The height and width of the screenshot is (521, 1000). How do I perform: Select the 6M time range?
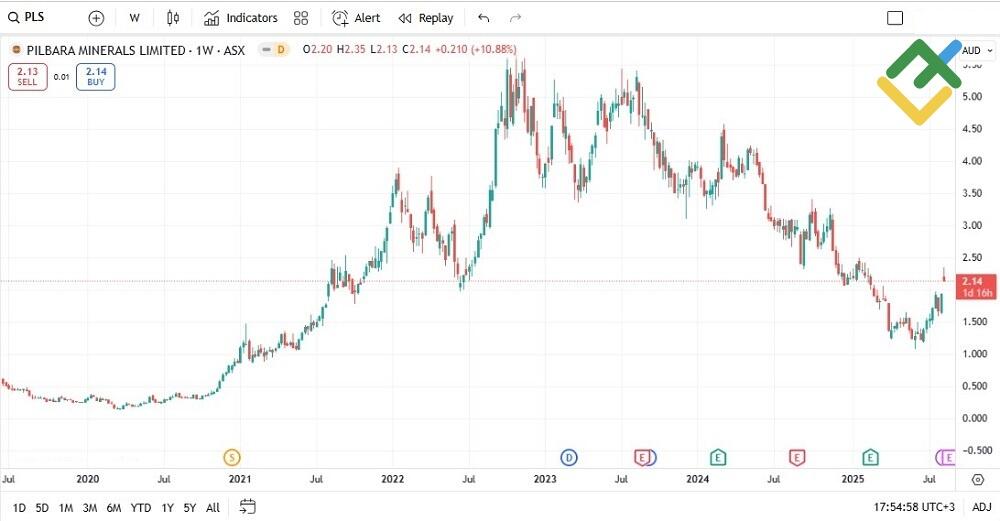[x=114, y=508]
